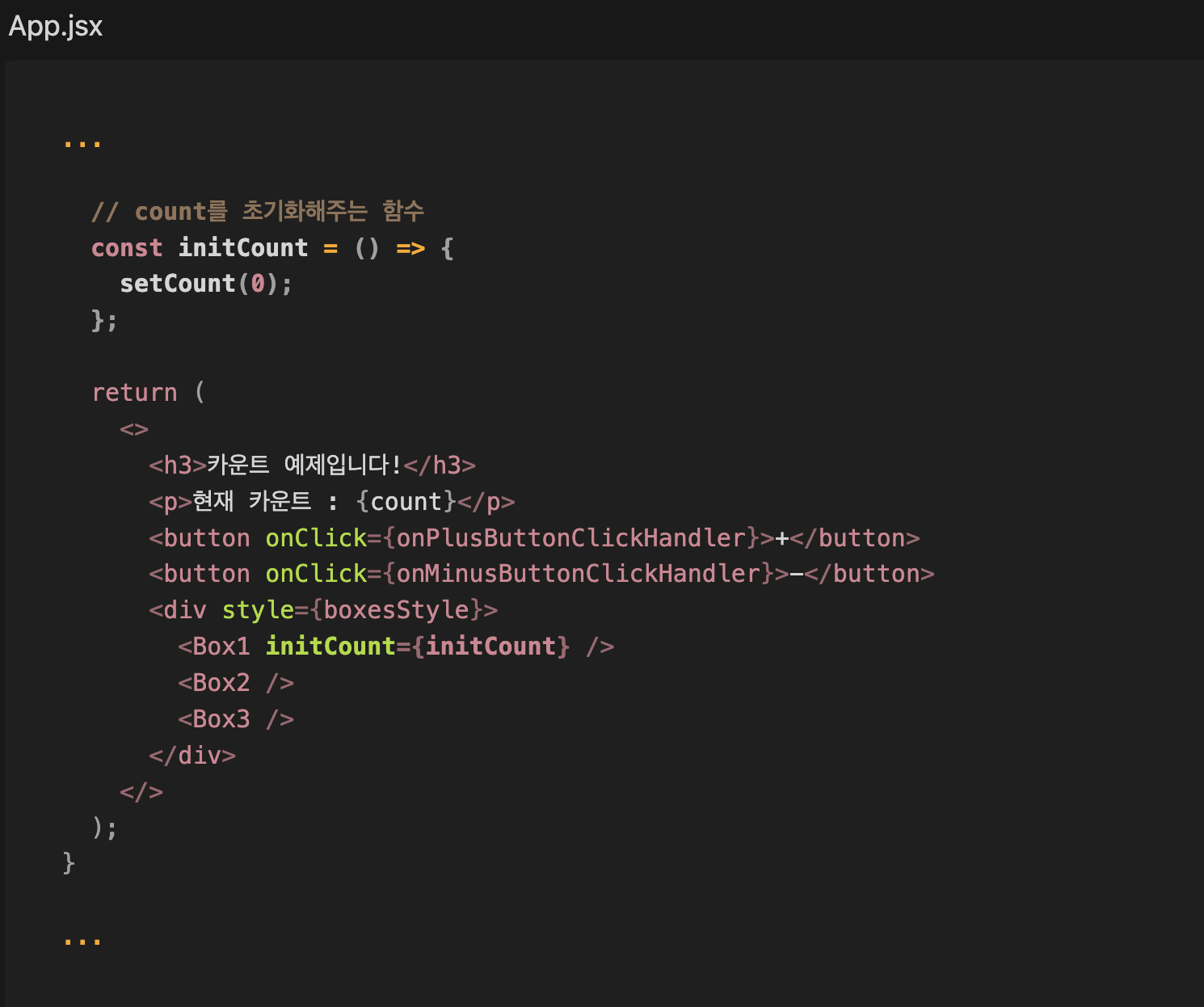Image resolution: width=1204 pixels, height=1007 pixels.
Task: Click the onMinusButtonClickHandler button line
Action: click(x=541, y=574)
